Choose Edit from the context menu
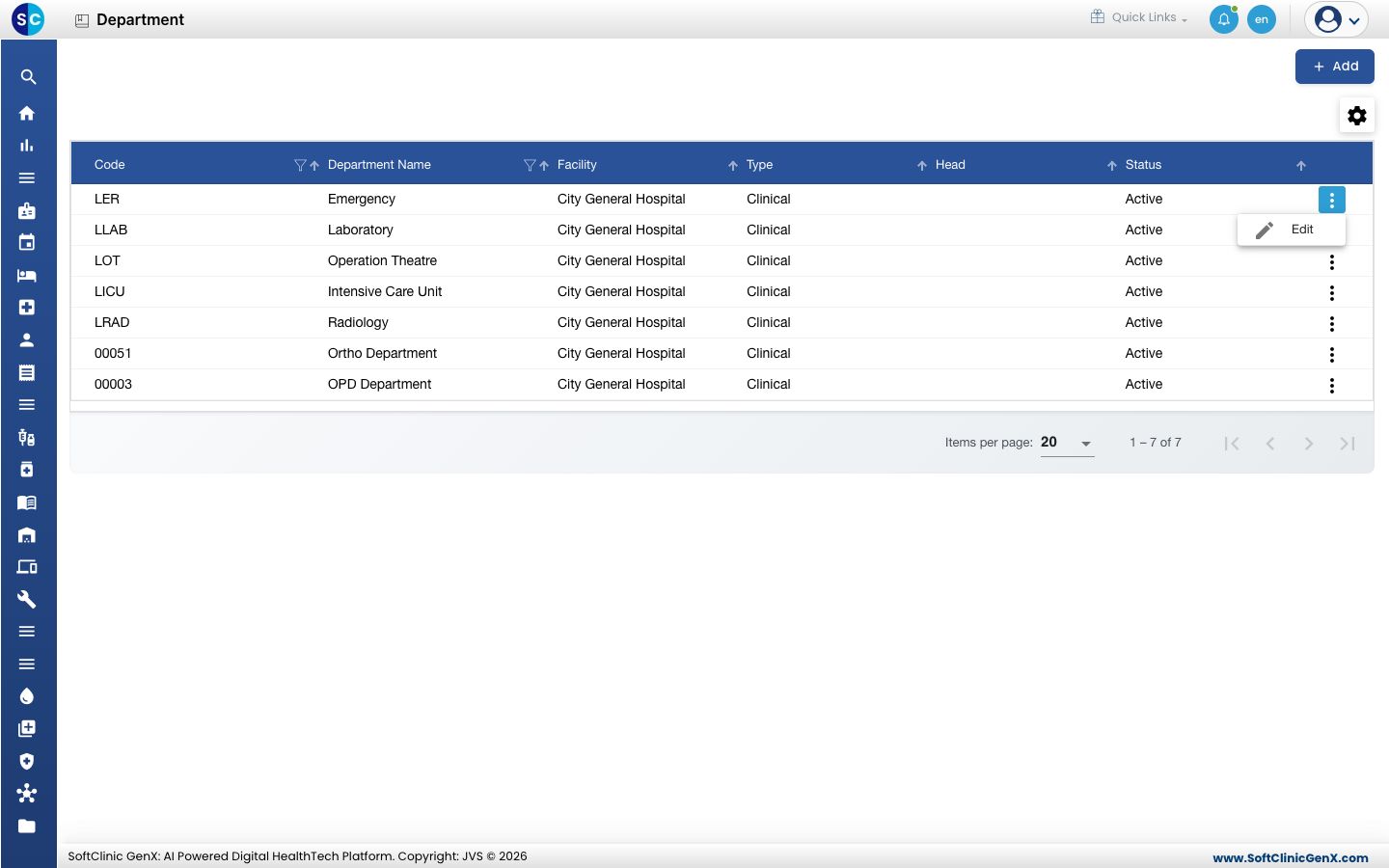Viewport: 1389px width, 868px height. (1292, 230)
